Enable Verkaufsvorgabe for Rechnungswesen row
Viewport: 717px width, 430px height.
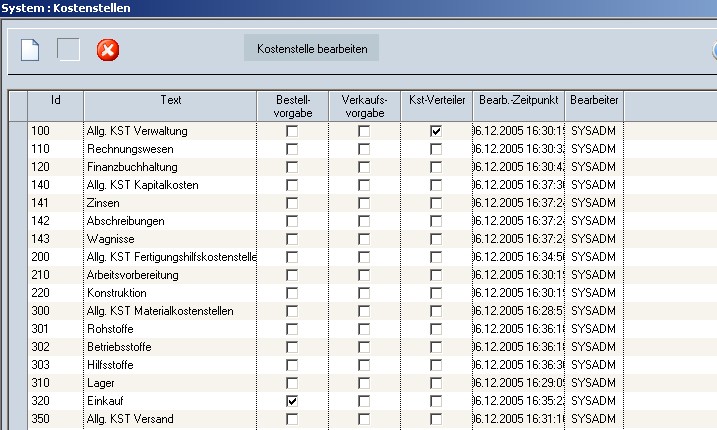(364, 149)
